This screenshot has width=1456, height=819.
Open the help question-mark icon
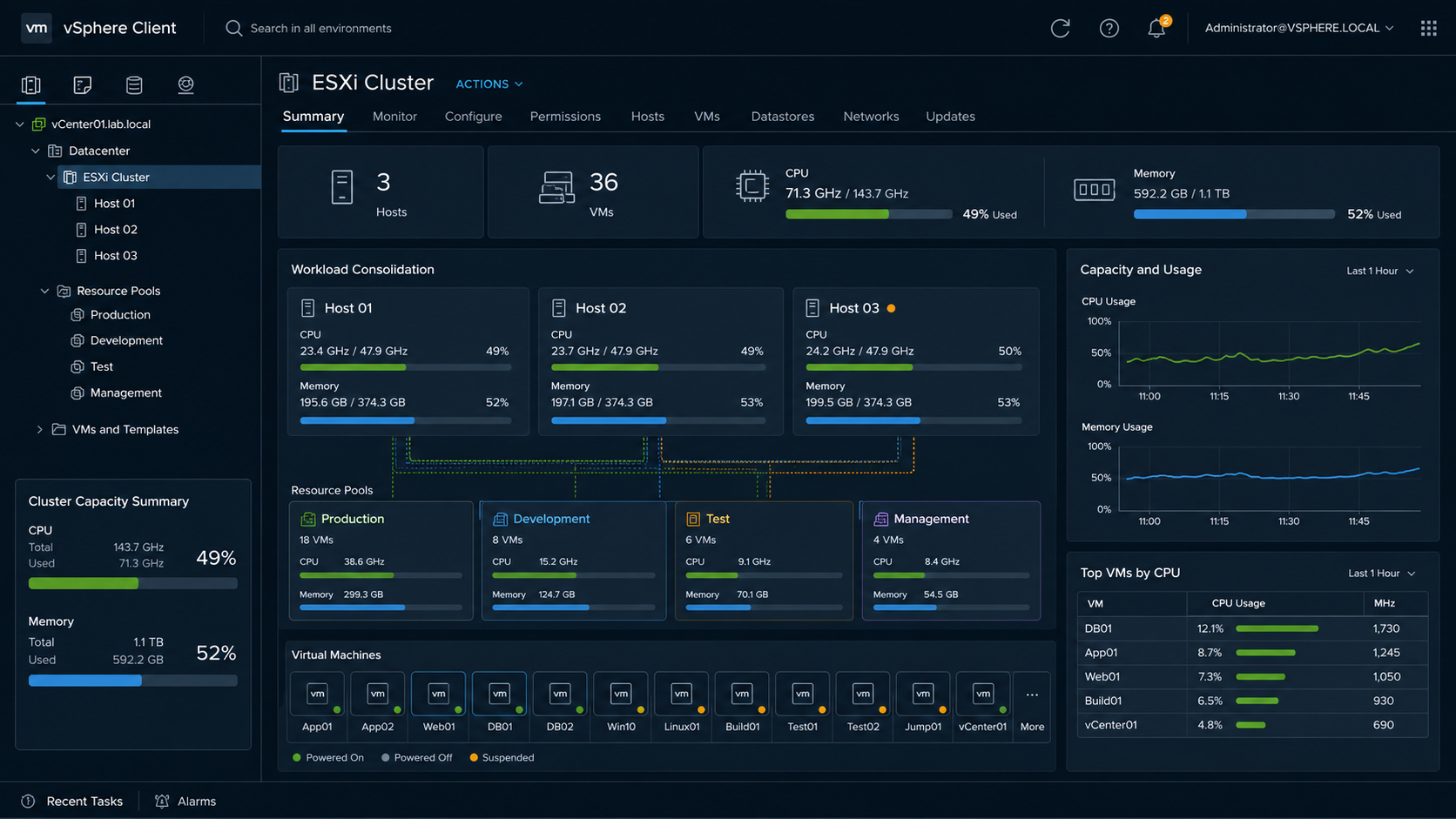1109,28
